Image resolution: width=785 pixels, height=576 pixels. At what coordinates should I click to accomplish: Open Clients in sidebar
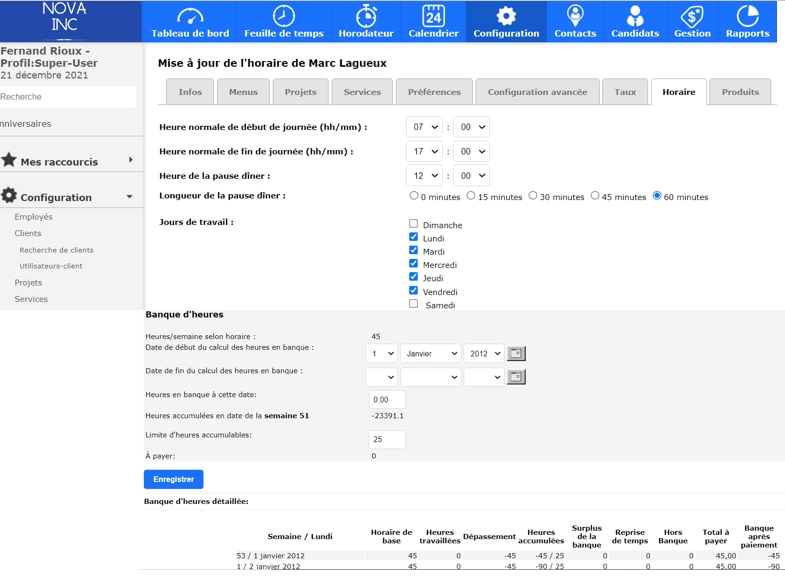(x=28, y=233)
